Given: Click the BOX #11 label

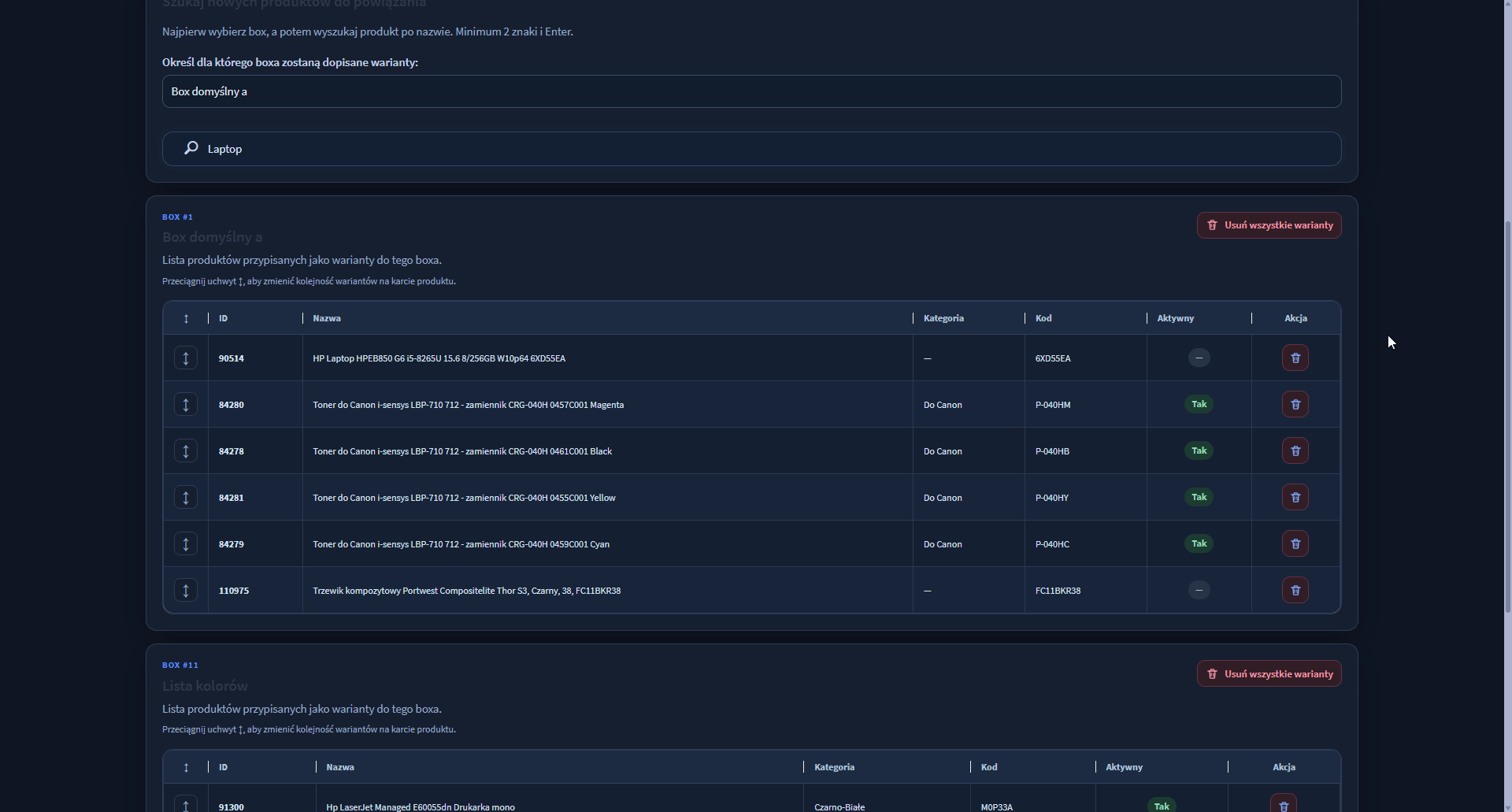Looking at the screenshot, I should (180, 665).
